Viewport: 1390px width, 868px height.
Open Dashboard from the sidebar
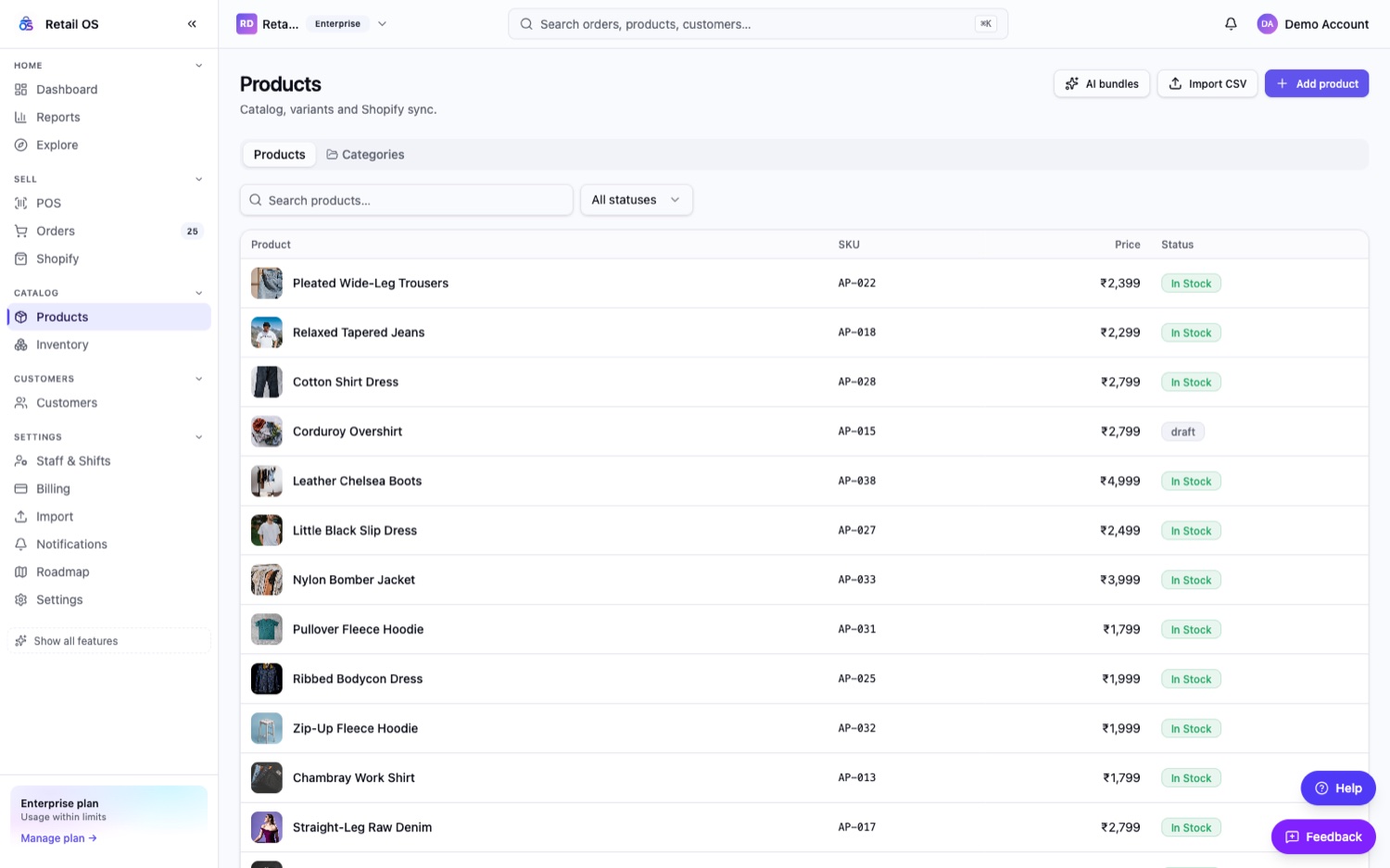(x=109, y=90)
